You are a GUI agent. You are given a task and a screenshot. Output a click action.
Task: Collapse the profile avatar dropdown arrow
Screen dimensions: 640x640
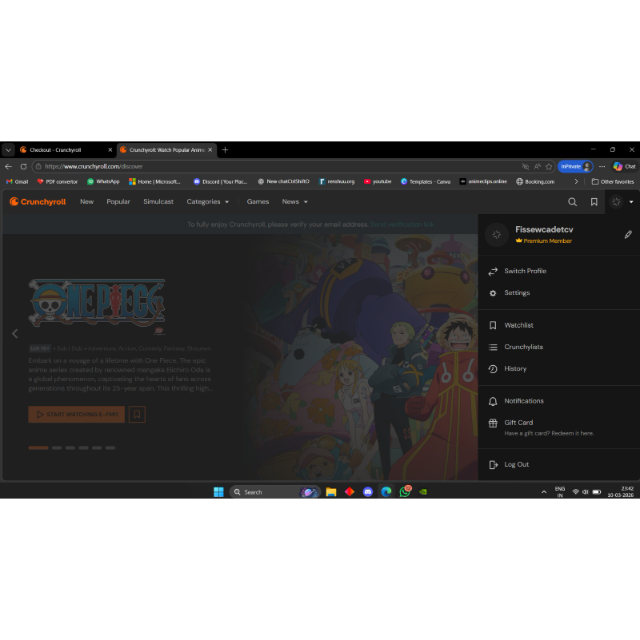point(631,202)
